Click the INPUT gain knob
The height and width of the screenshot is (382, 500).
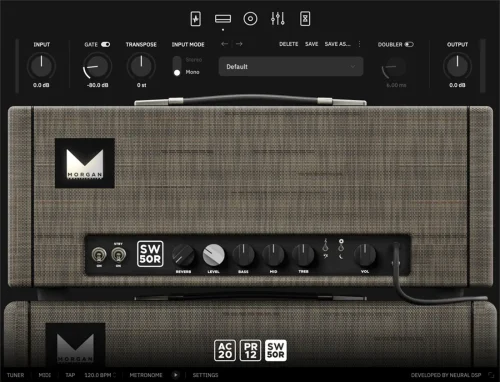tap(41, 66)
